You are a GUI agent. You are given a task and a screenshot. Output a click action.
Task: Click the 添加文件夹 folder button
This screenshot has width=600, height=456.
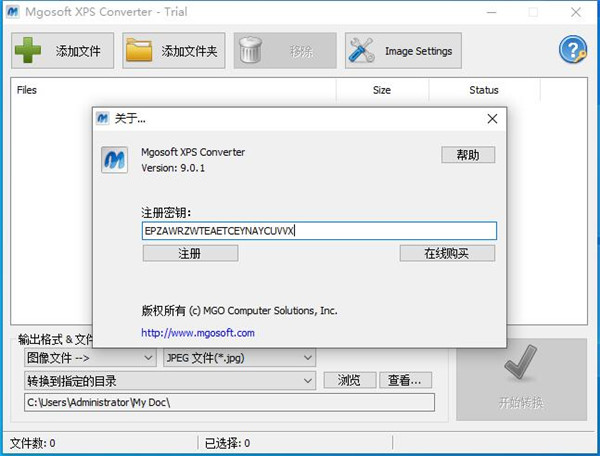click(x=174, y=50)
